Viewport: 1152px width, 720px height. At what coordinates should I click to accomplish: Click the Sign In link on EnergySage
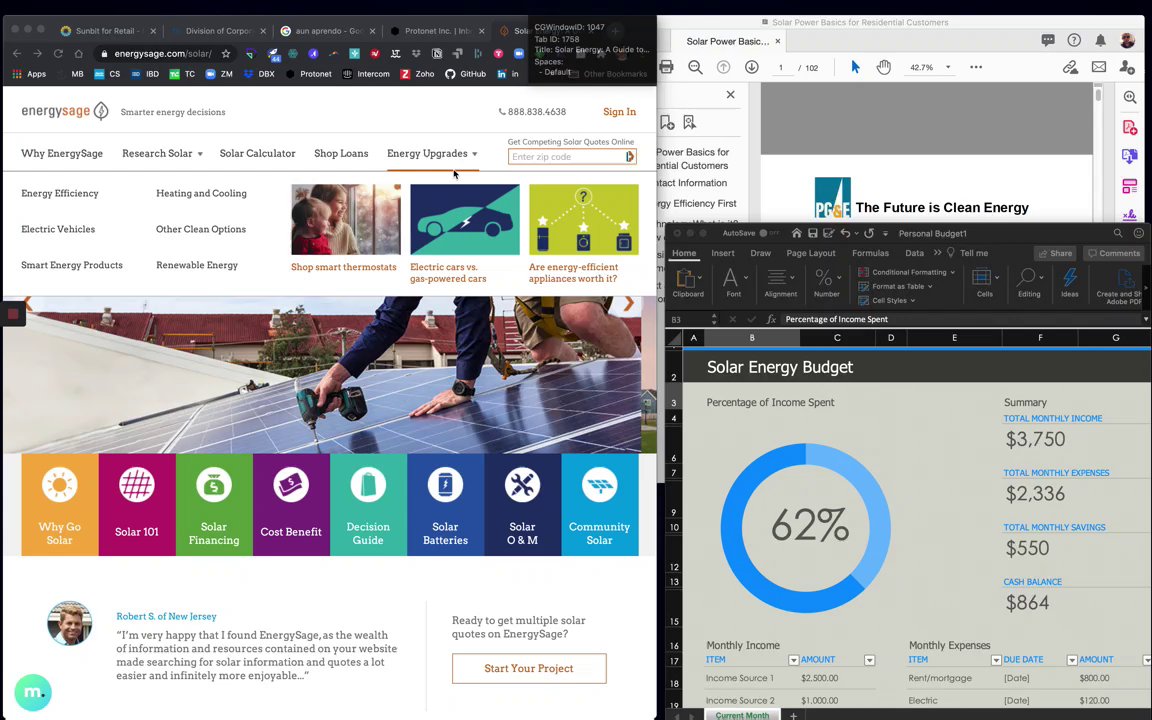tap(619, 112)
